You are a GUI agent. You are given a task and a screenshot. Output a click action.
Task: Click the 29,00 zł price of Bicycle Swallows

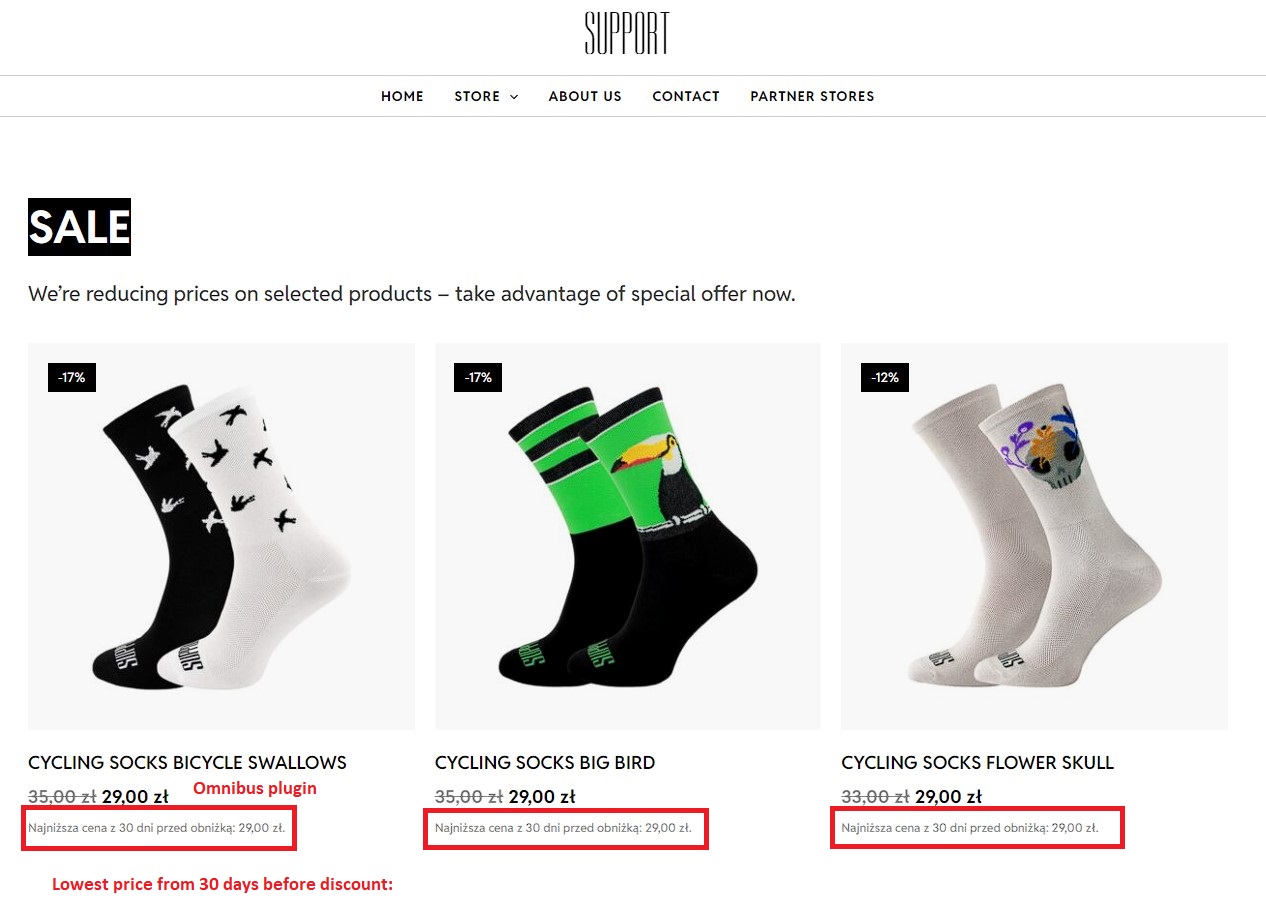[x=135, y=797]
